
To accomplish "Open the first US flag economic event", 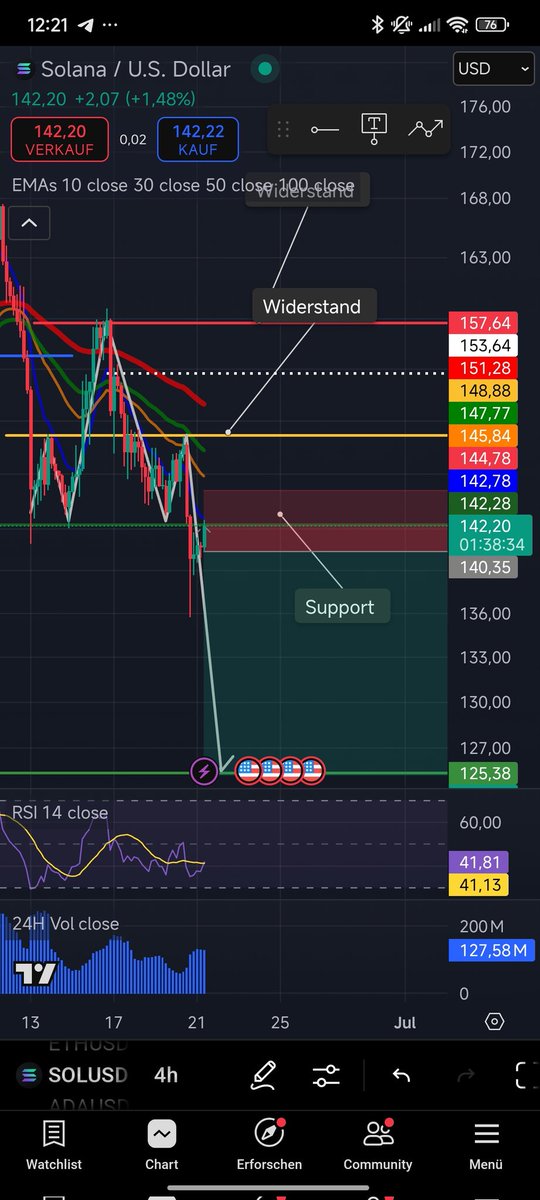I will pos(248,771).
